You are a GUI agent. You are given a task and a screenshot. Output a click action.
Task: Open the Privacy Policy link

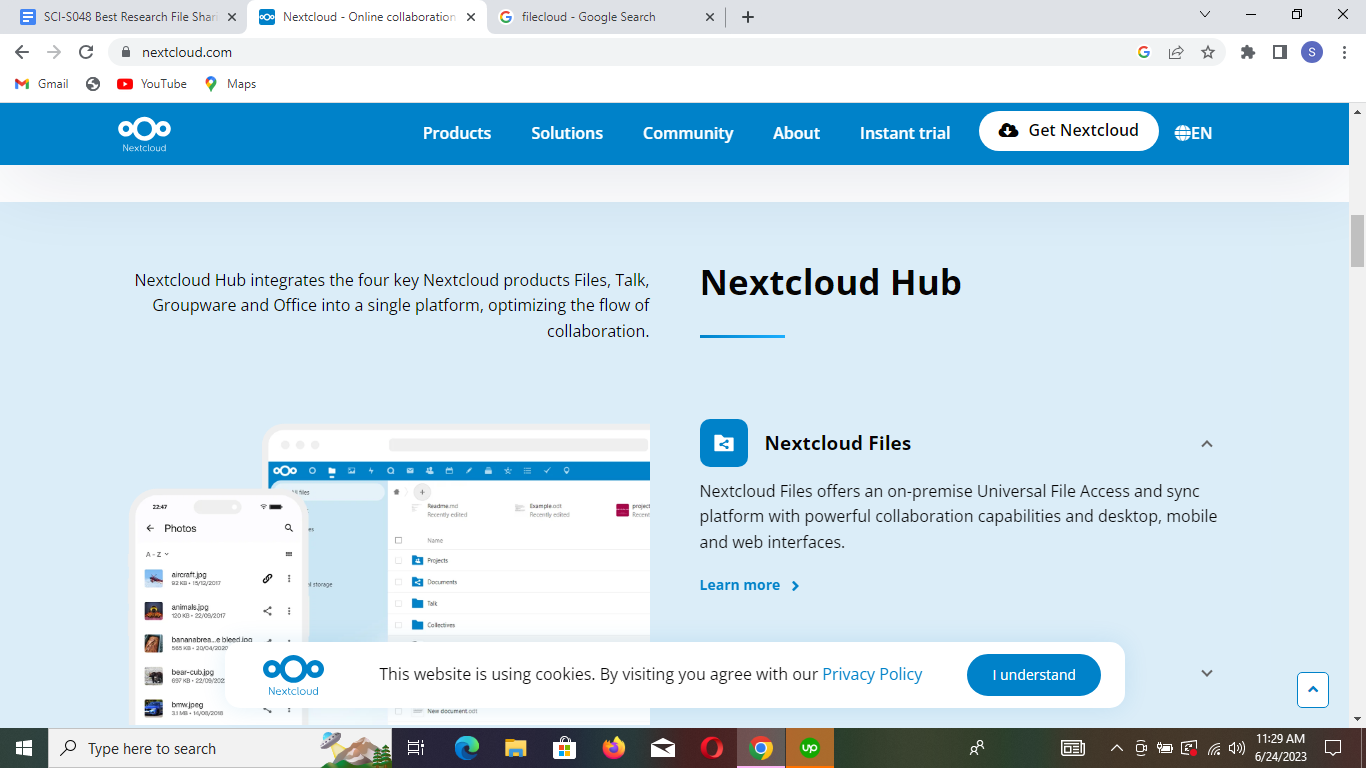tap(871, 674)
